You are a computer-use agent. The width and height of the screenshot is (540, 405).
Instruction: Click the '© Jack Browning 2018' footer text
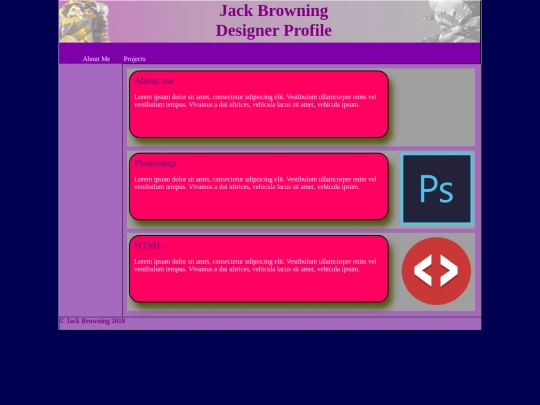(93, 321)
